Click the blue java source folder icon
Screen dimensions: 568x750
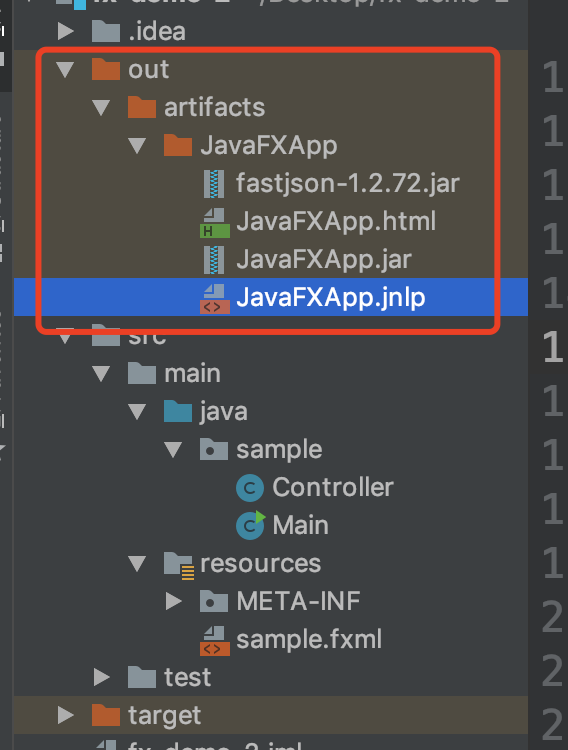point(178,411)
